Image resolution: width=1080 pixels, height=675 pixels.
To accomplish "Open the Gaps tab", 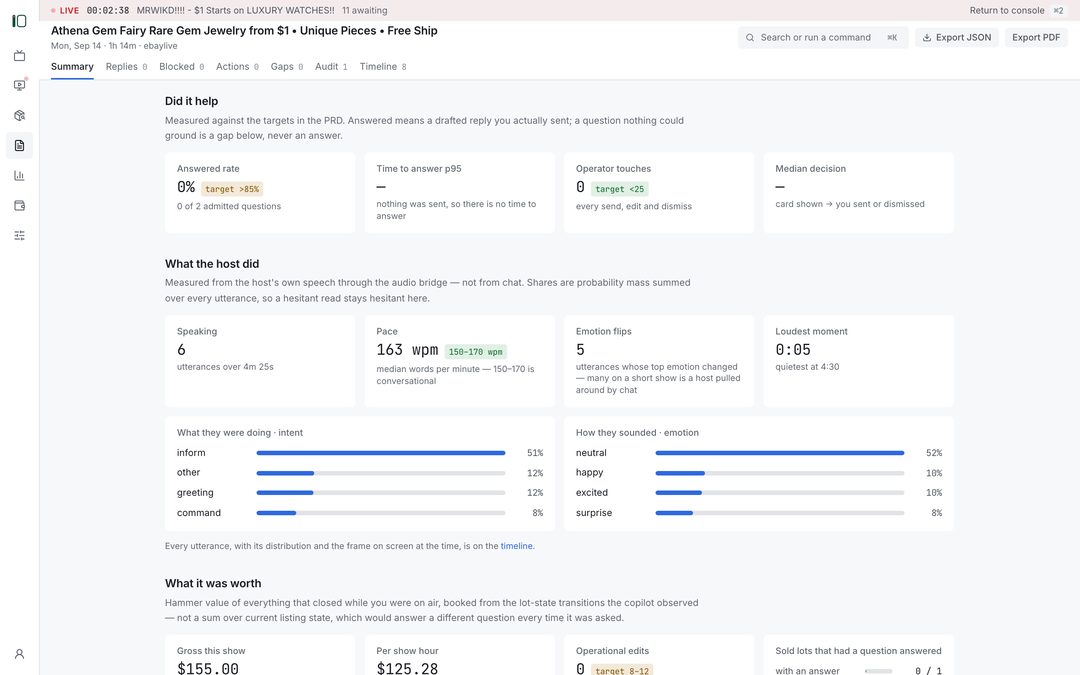I will [287, 67].
